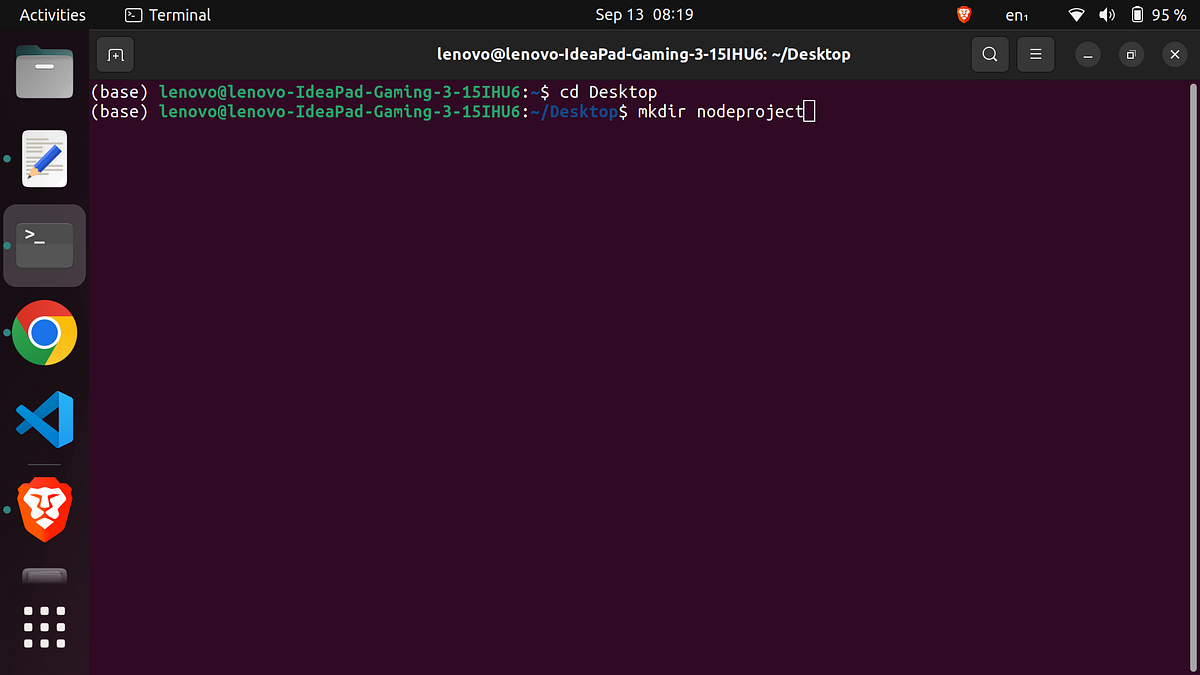Screen dimensions: 1200x675
Task: Select the running Terminal icon in the dock
Action: pyautogui.click(x=44, y=245)
